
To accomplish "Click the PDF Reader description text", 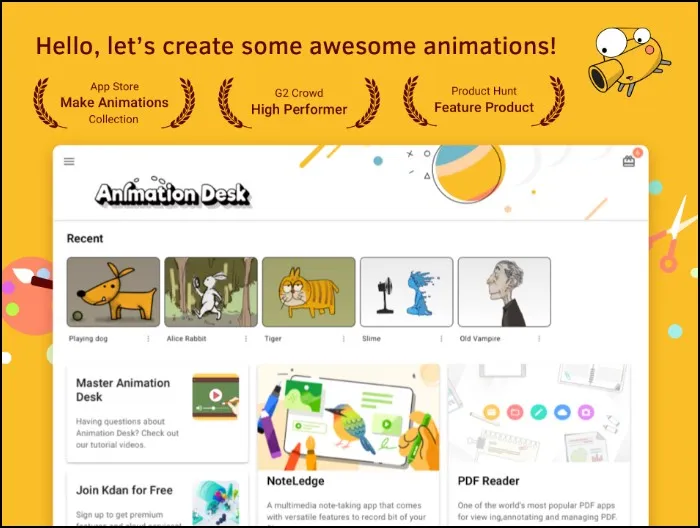I will tap(537, 511).
